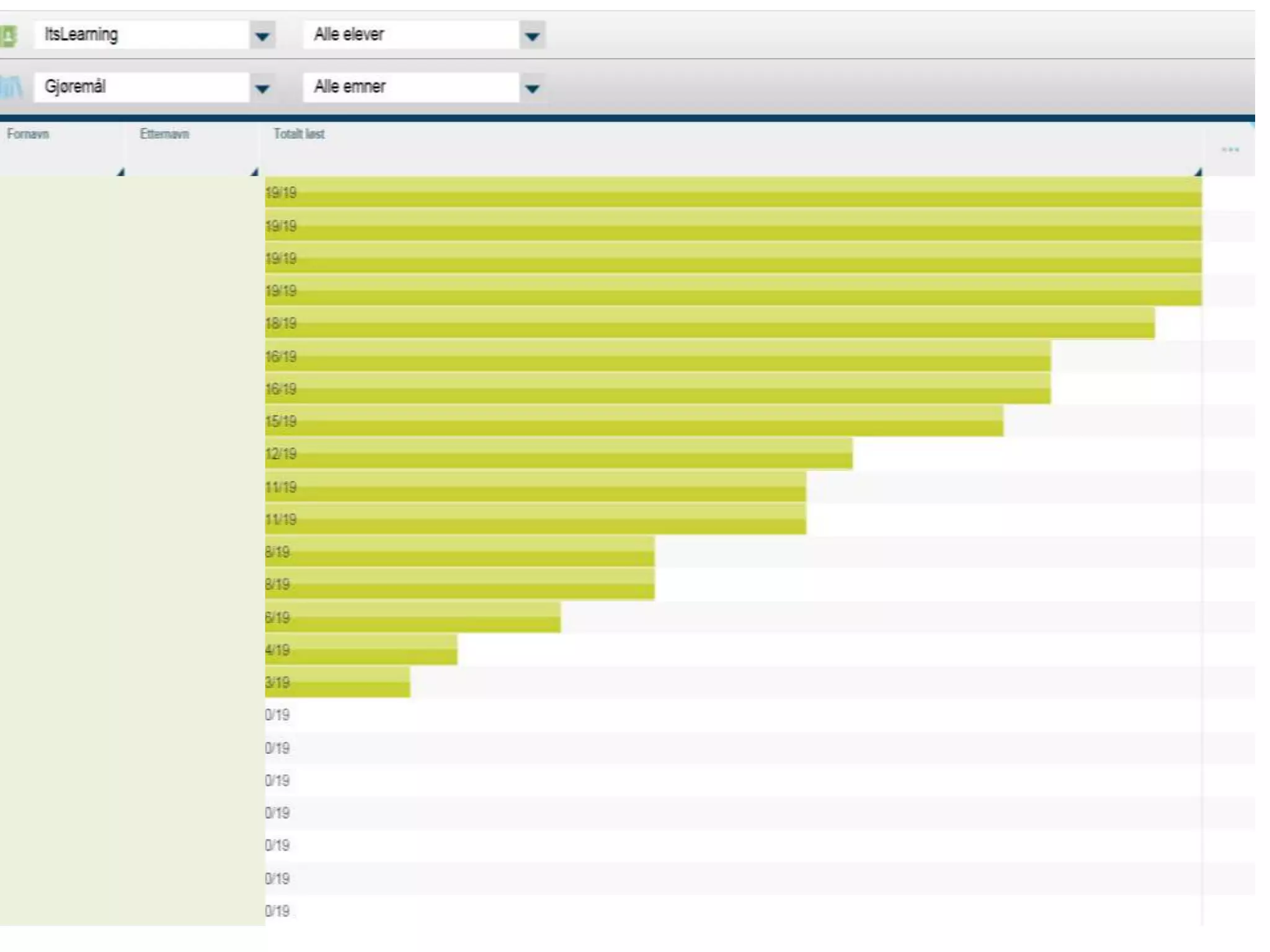Screen dimensions: 1270x952
Task: Click the blue books icon beside Gjøremål
Action: tap(11, 87)
